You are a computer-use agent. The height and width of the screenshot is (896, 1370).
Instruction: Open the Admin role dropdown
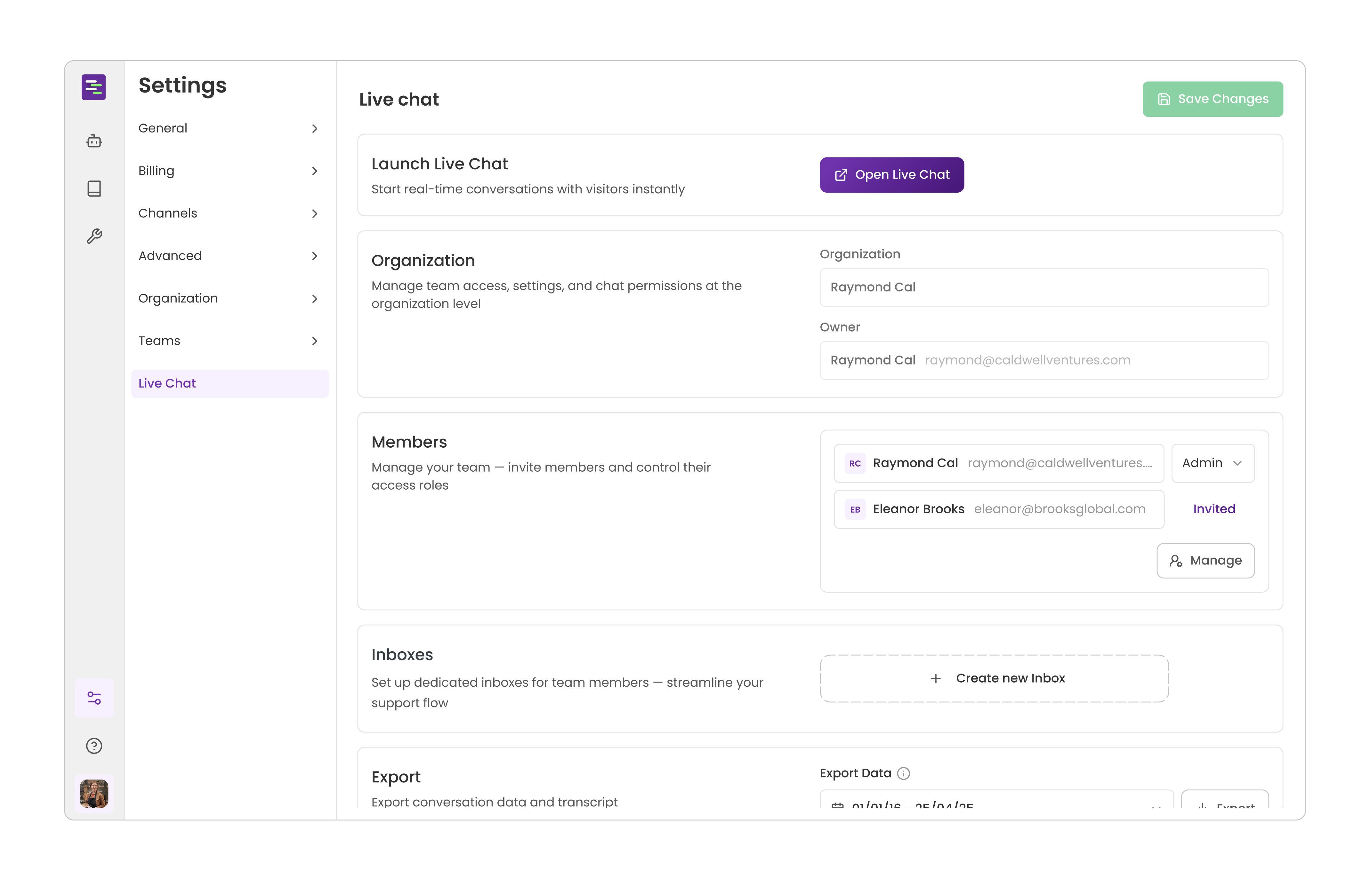1212,463
